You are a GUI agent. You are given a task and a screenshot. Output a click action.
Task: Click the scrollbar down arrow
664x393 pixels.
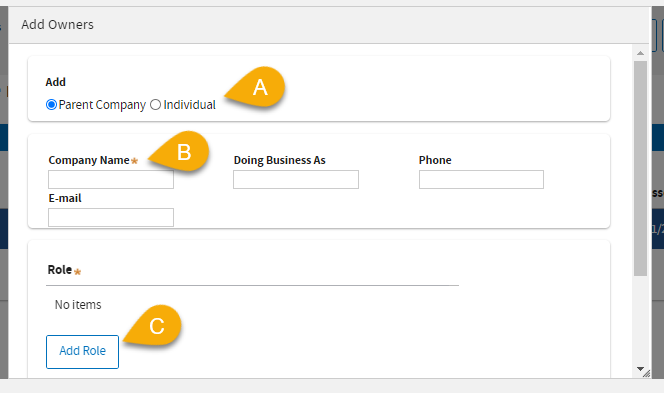click(640, 369)
